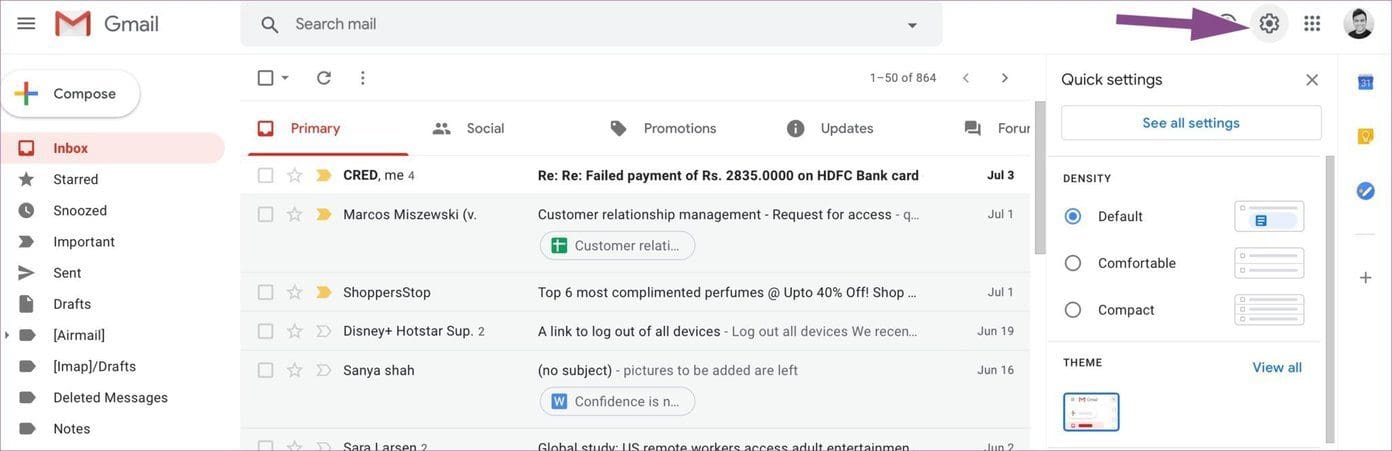Open the main menu hamburger icon
Viewport: 1392px width, 451px height.
point(26,23)
